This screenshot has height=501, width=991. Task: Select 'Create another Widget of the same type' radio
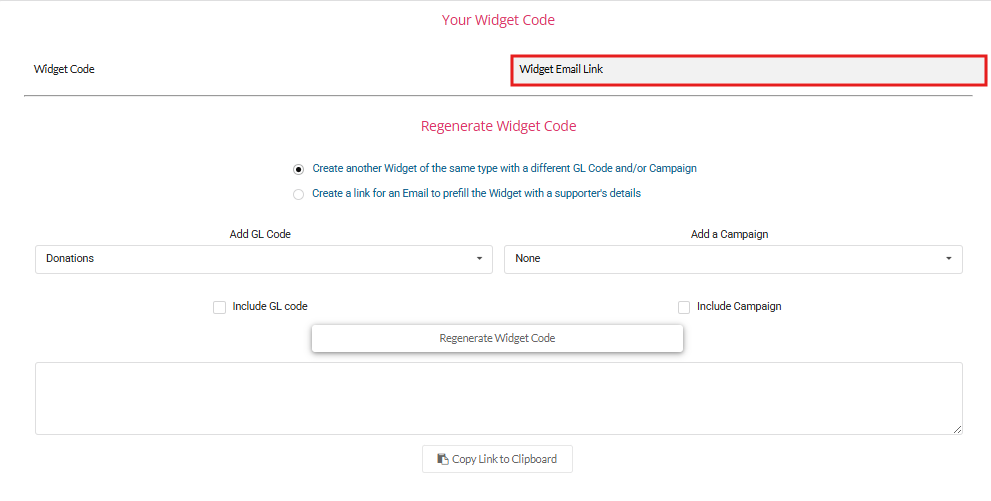click(x=298, y=169)
